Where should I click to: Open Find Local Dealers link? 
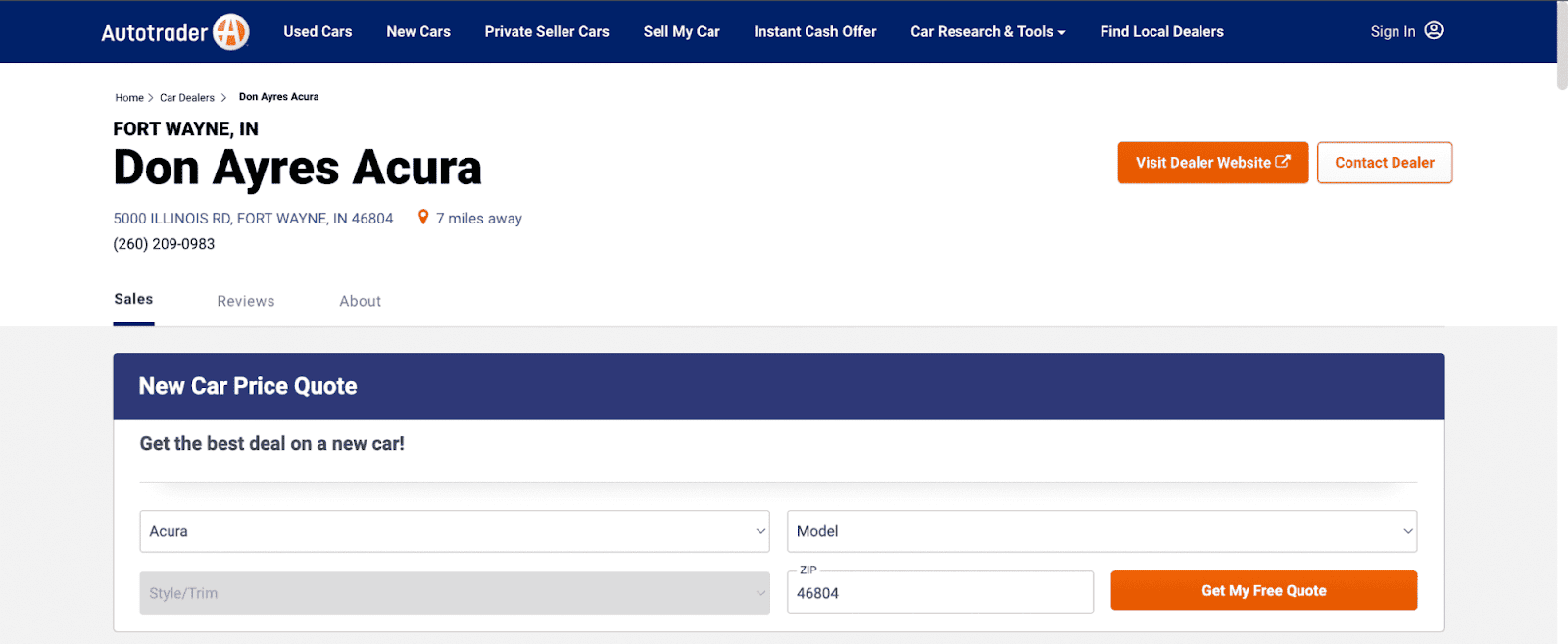pos(1162,31)
